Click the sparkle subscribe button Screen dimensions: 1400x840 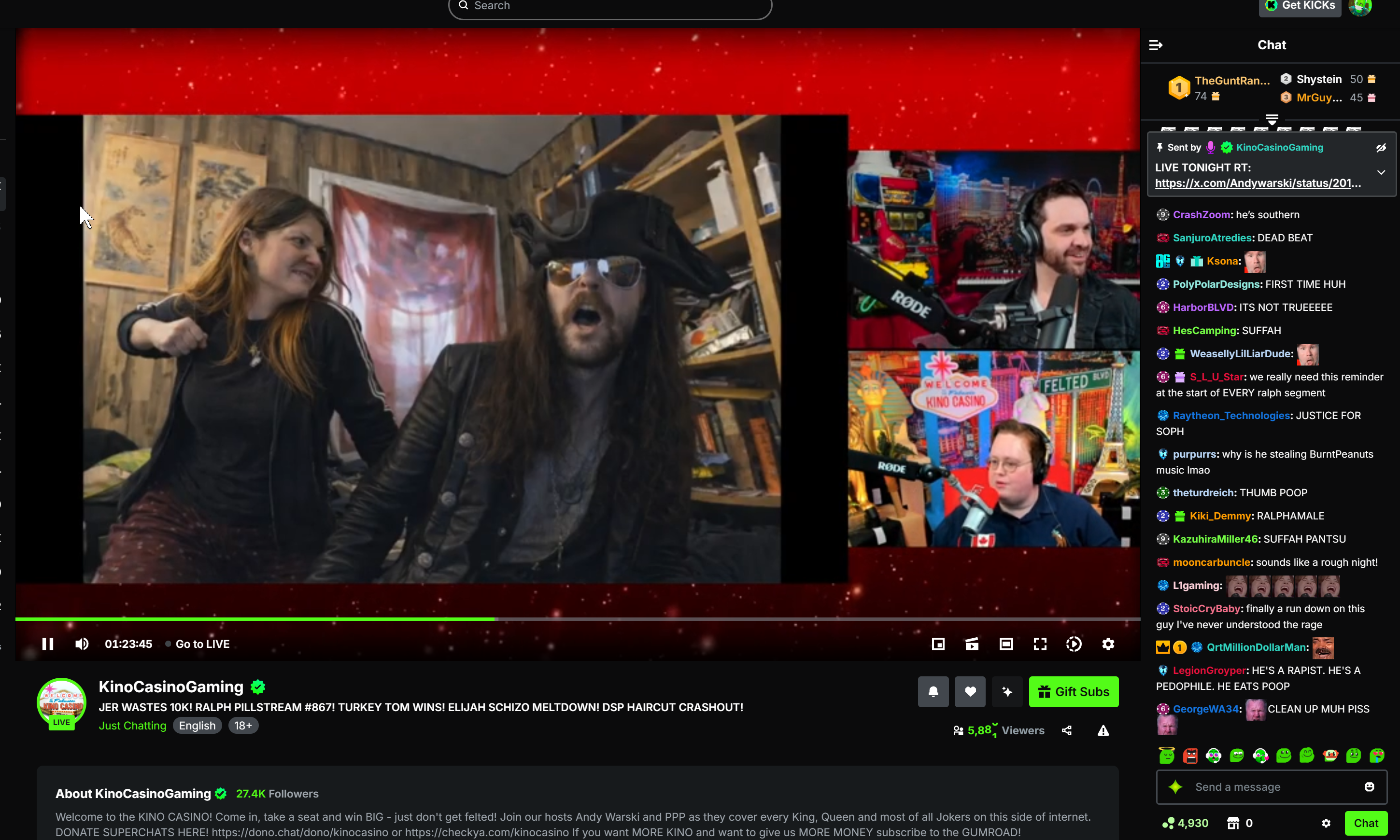coord(1007,692)
